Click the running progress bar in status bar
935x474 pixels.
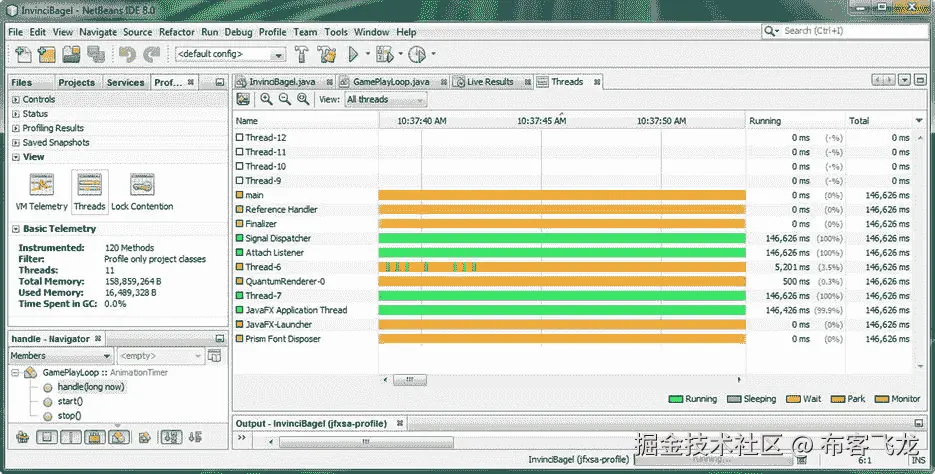(x=714, y=460)
